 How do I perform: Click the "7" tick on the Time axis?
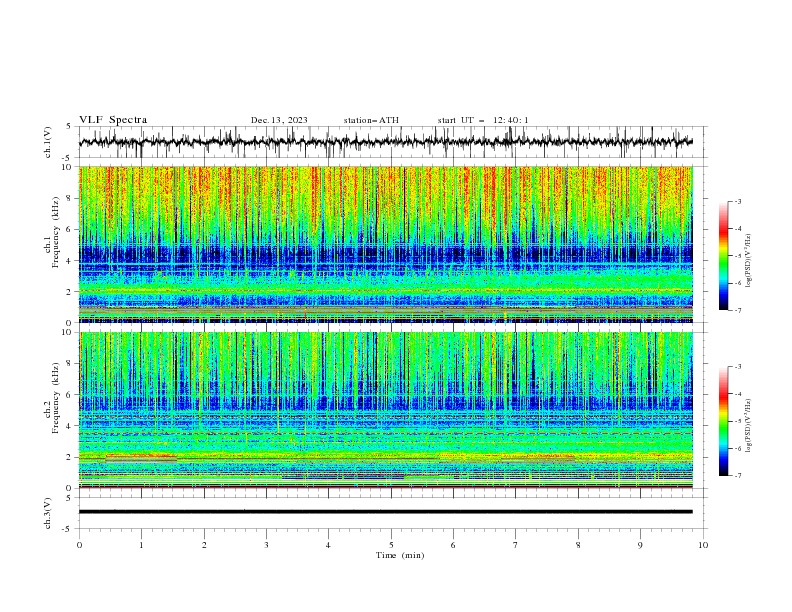(x=516, y=545)
